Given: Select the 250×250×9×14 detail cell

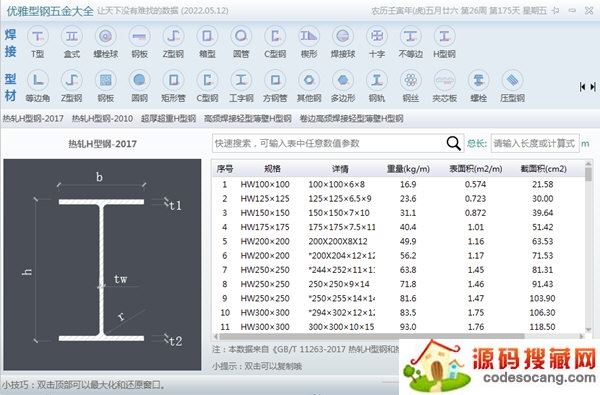Looking at the screenshot, I should point(339,284).
